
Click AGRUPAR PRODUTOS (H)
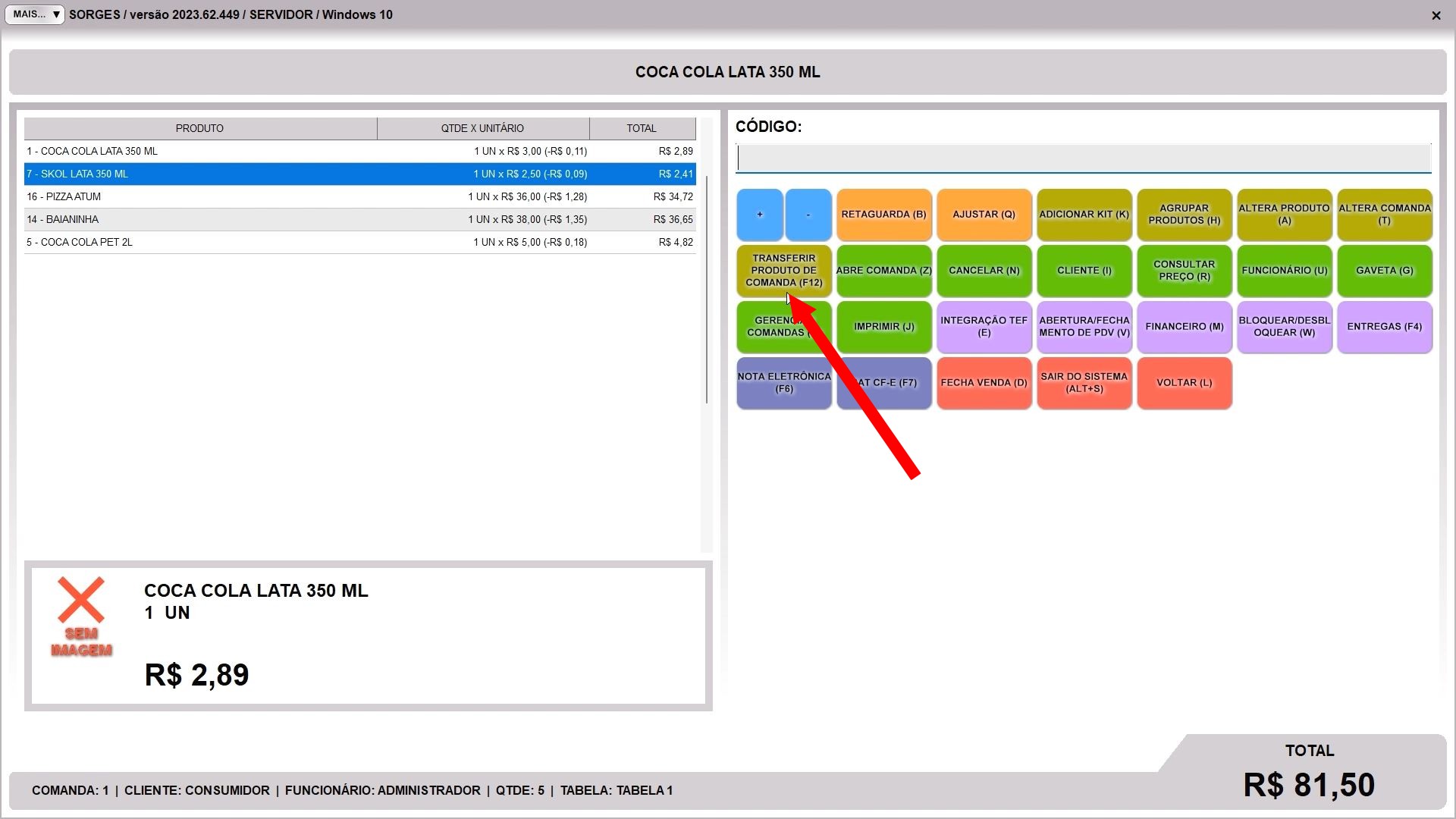[x=1185, y=215]
